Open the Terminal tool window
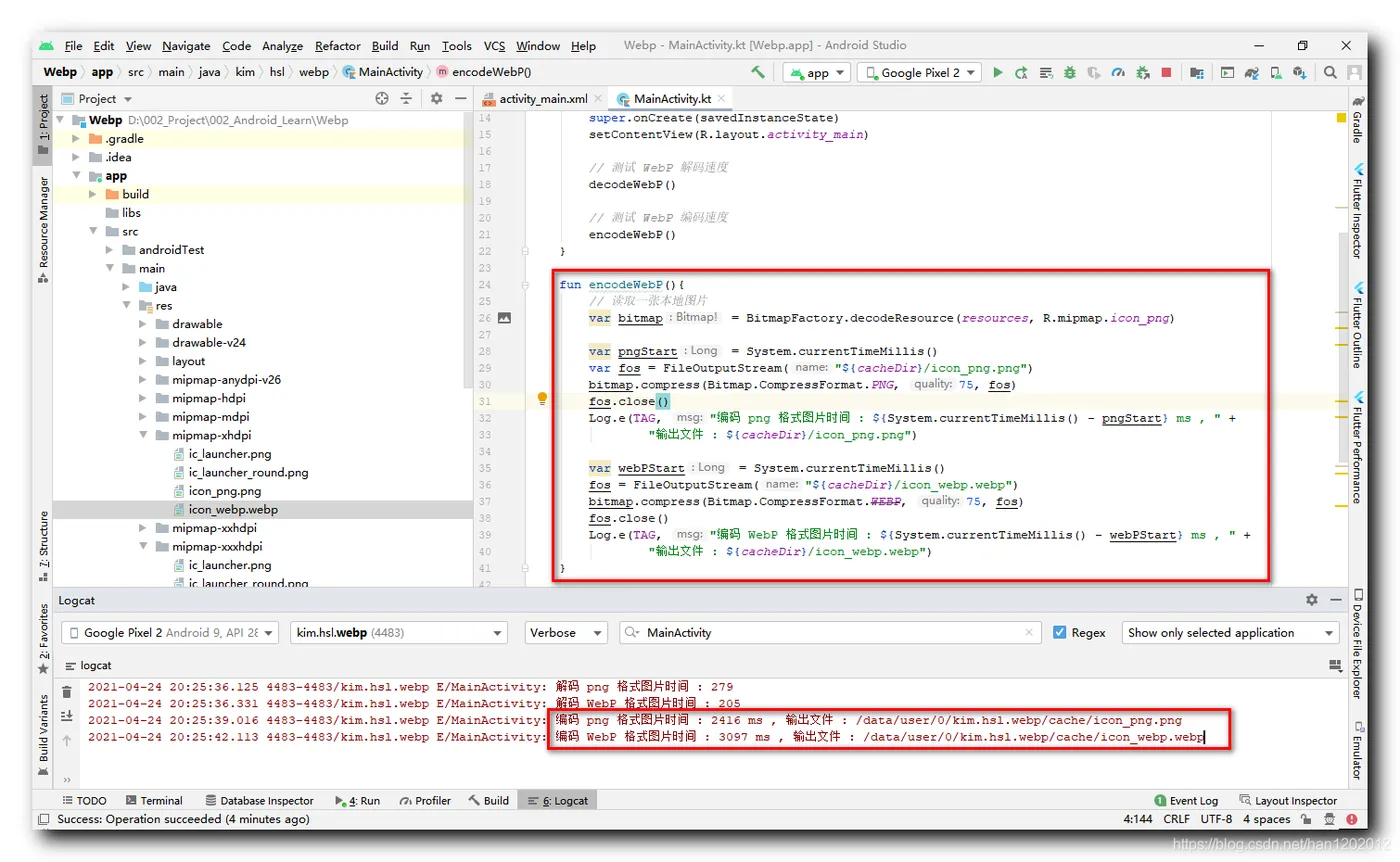The image size is (1400, 862). (x=154, y=800)
